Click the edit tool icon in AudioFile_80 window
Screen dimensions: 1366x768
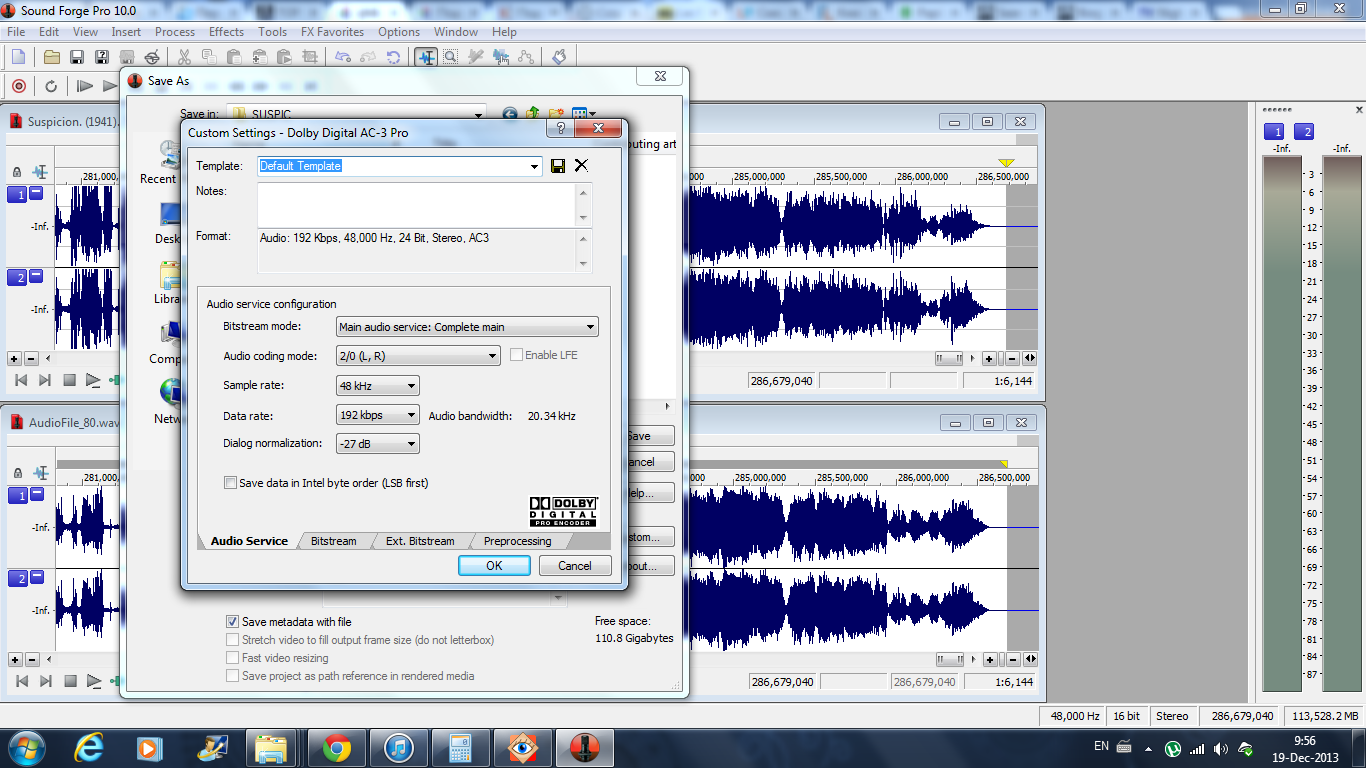(40, 472)
